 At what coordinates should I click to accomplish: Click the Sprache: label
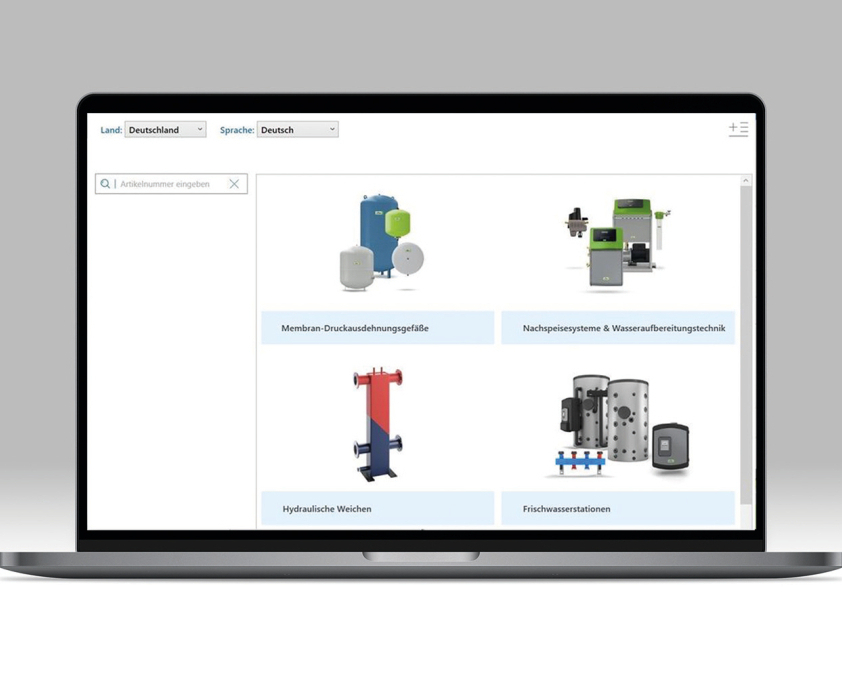[x=237, y=130]
